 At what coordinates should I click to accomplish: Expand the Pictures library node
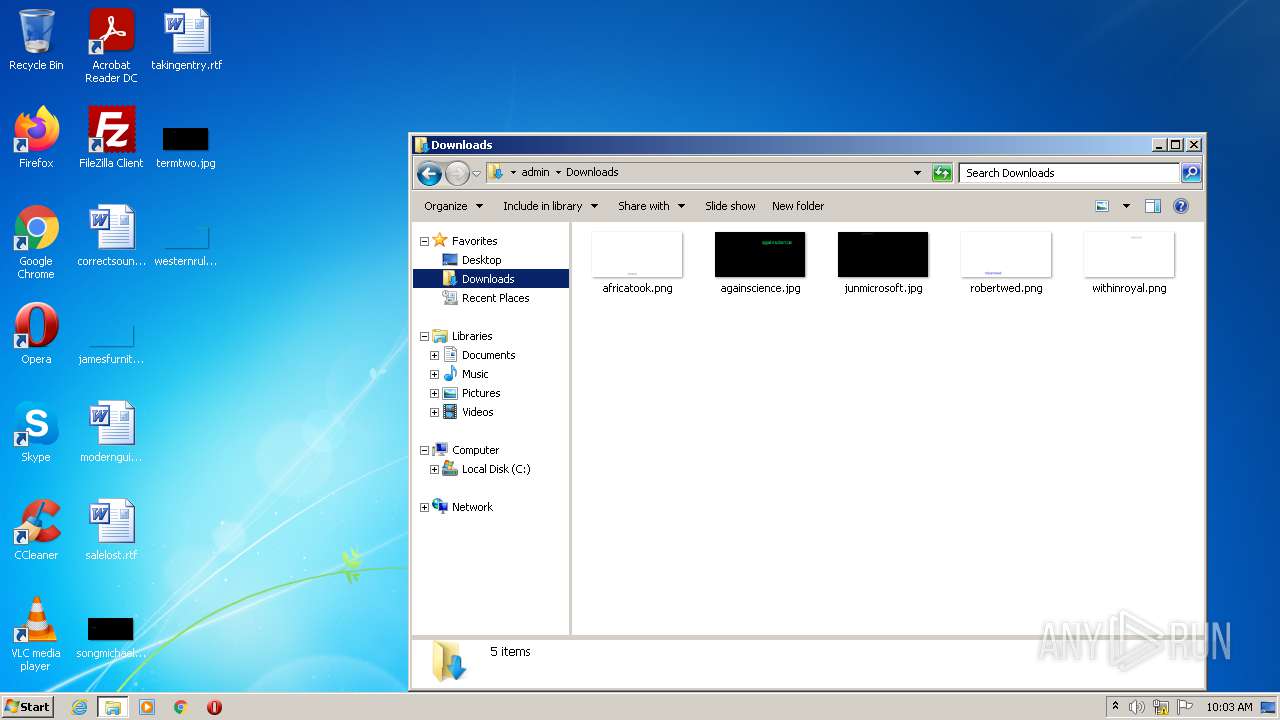(x=434, y=393)
